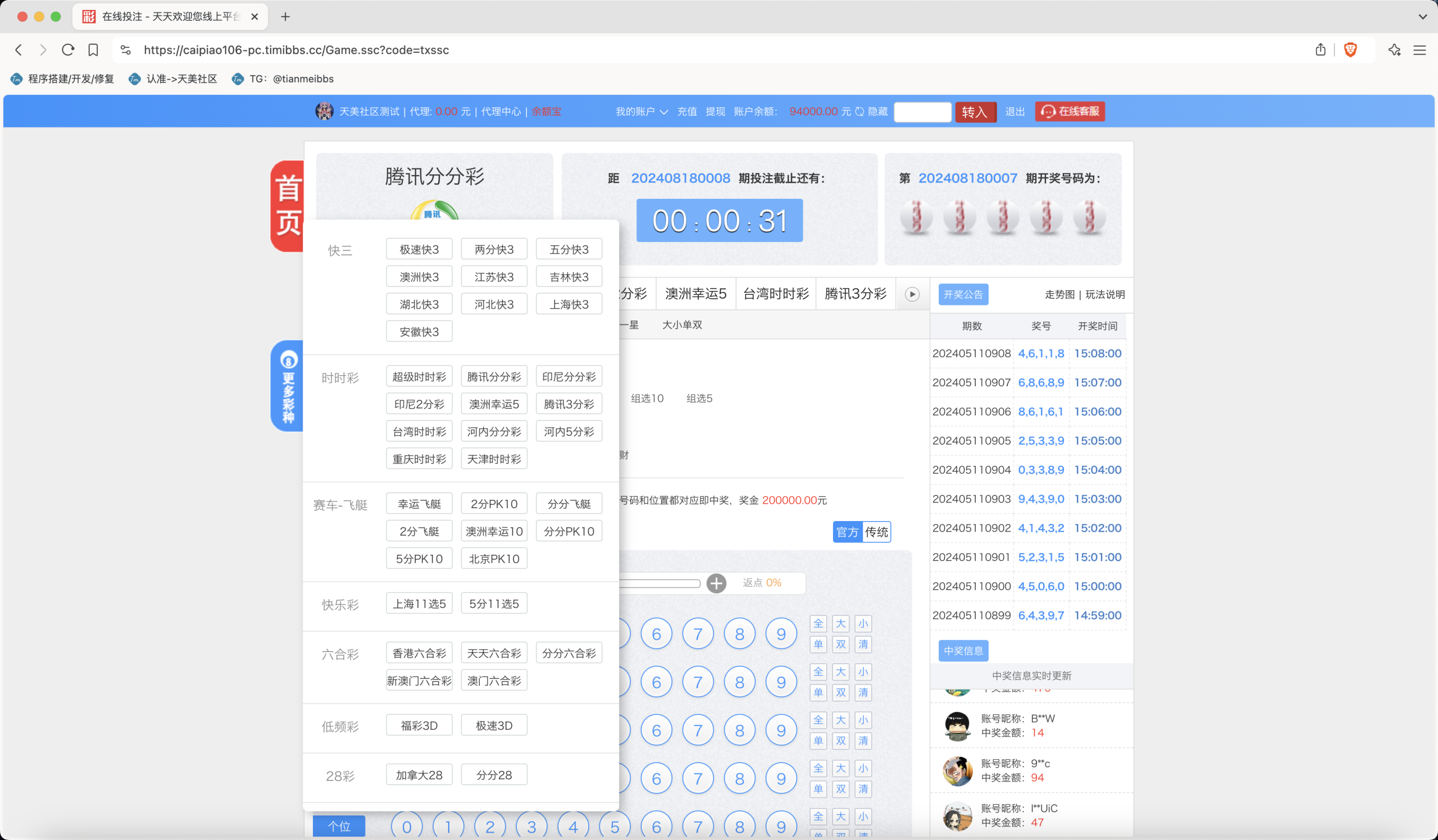Select 官方 mode toggle

(848, 532)
